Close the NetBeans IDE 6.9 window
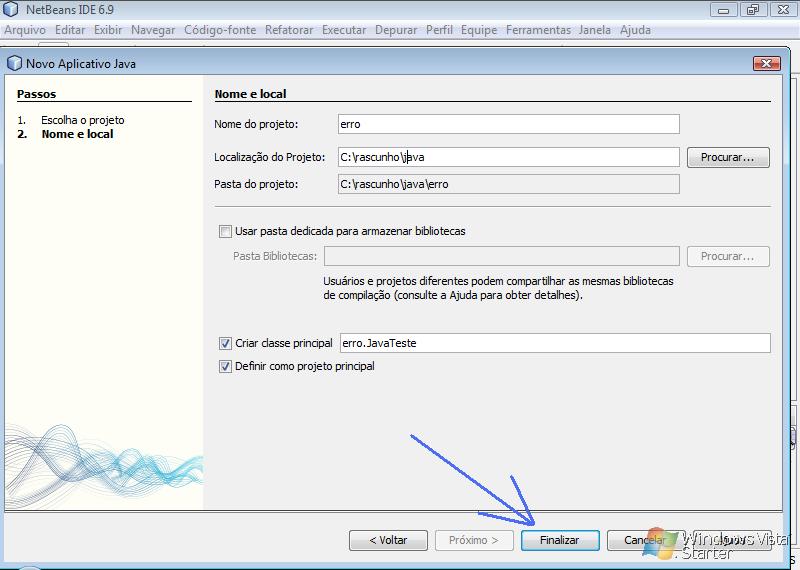The width and height of the screenshot is (800, 570). coord(783,10)
